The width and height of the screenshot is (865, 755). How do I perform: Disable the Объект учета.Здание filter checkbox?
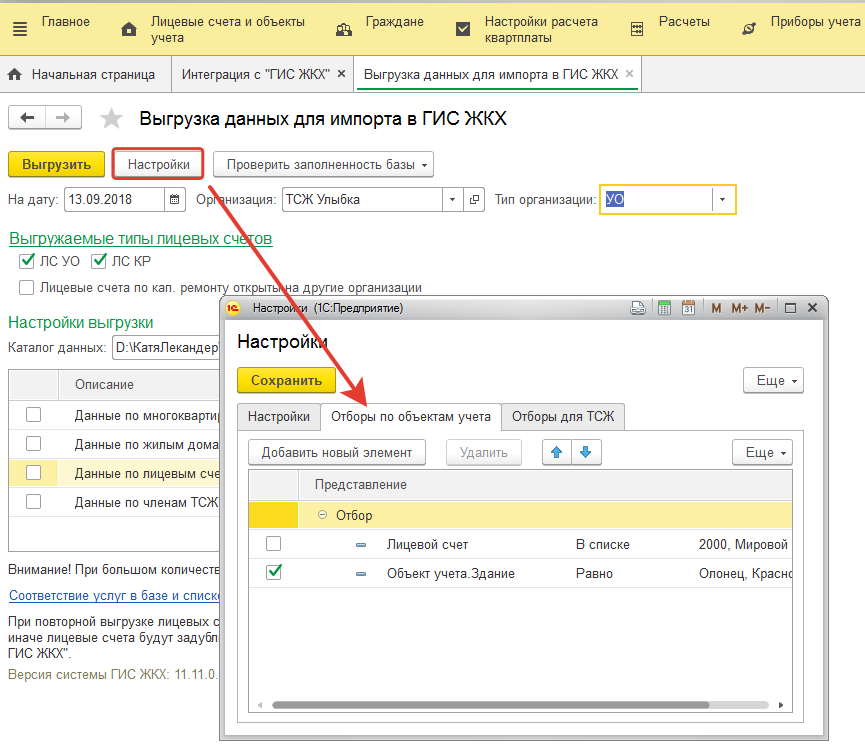click(x=274, y=572)
